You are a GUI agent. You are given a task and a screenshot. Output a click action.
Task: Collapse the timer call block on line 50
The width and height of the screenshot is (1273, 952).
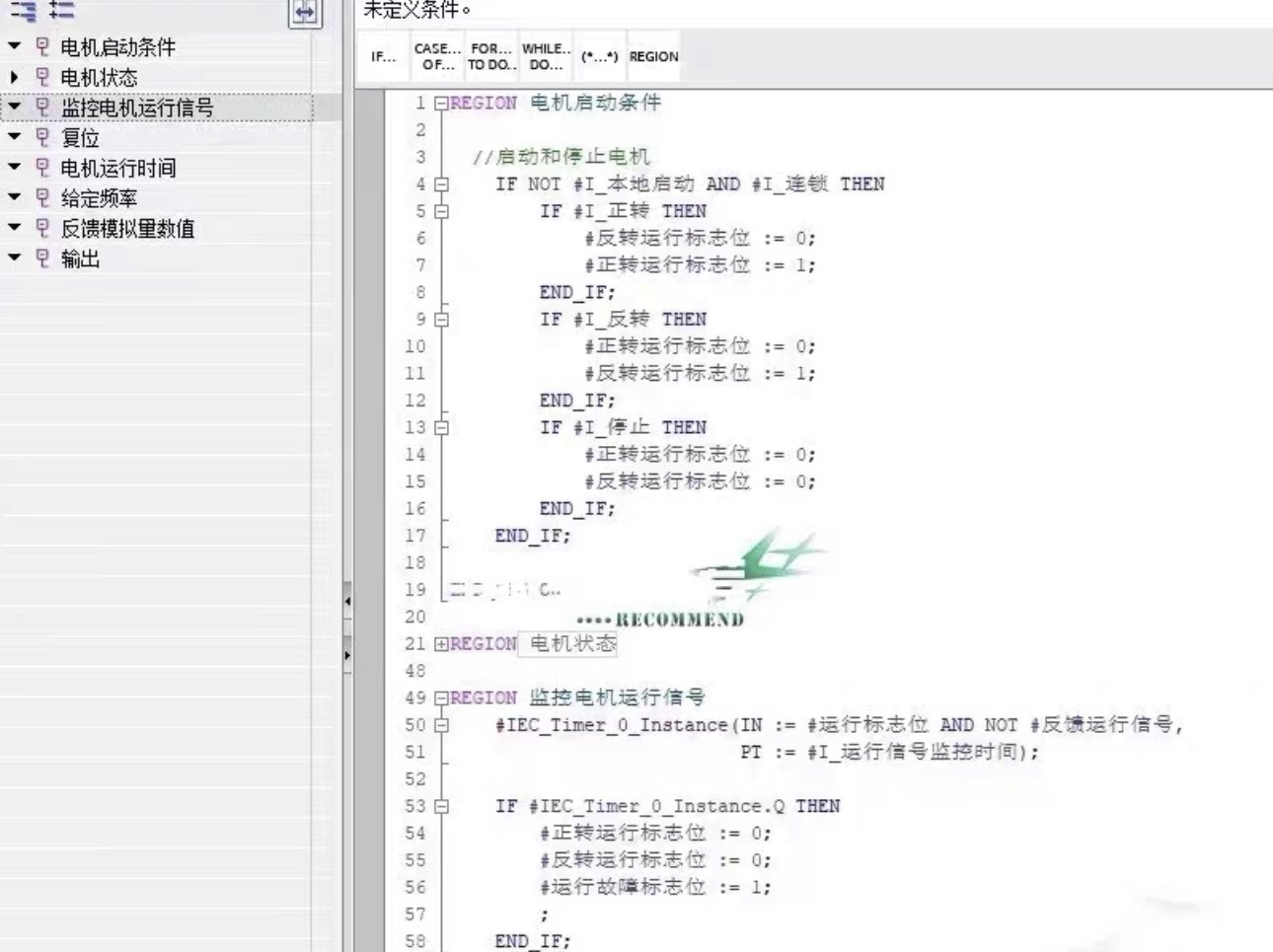441,725
